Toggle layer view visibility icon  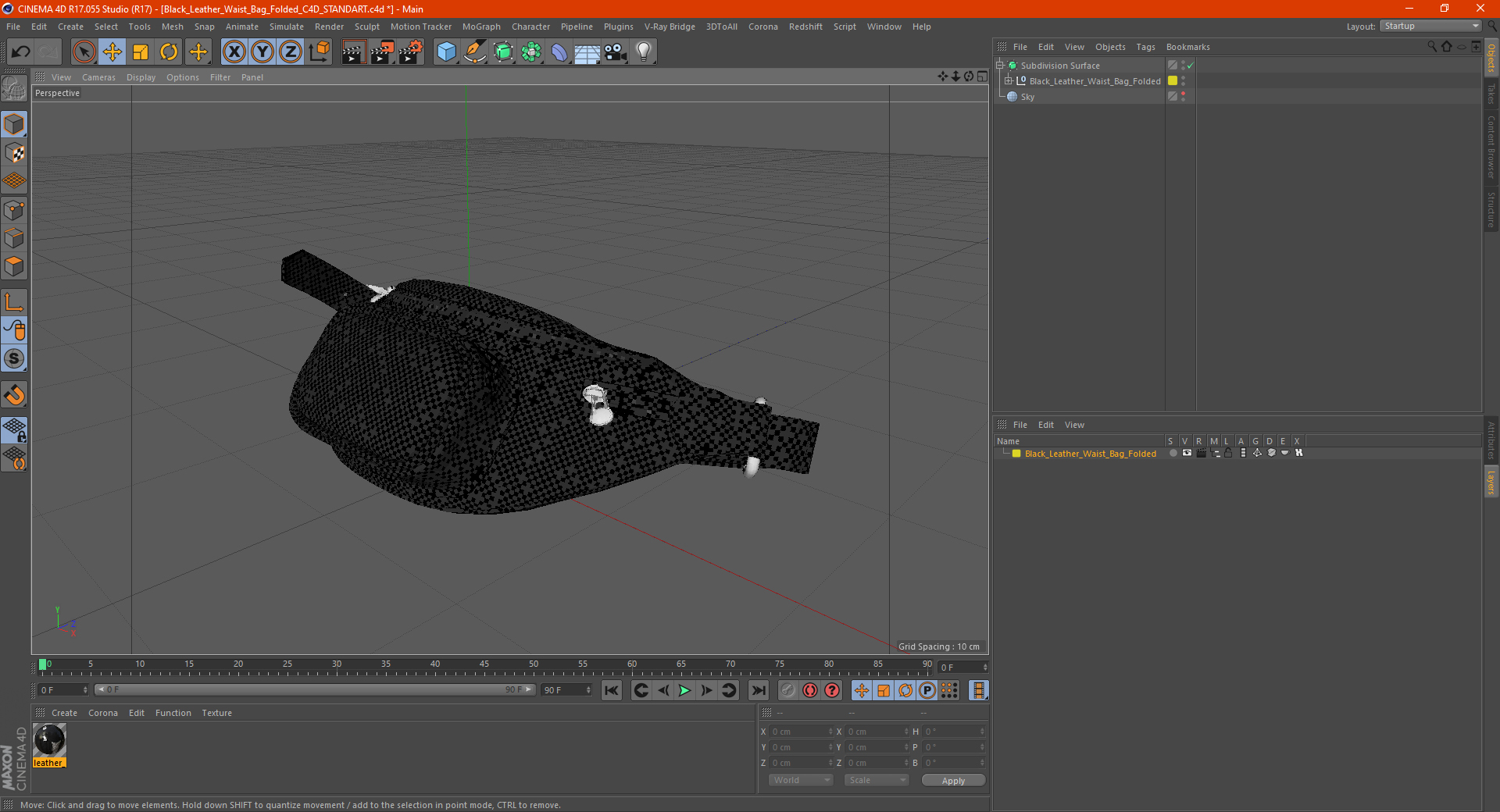pyautogui.click(x=1187, y=454)
